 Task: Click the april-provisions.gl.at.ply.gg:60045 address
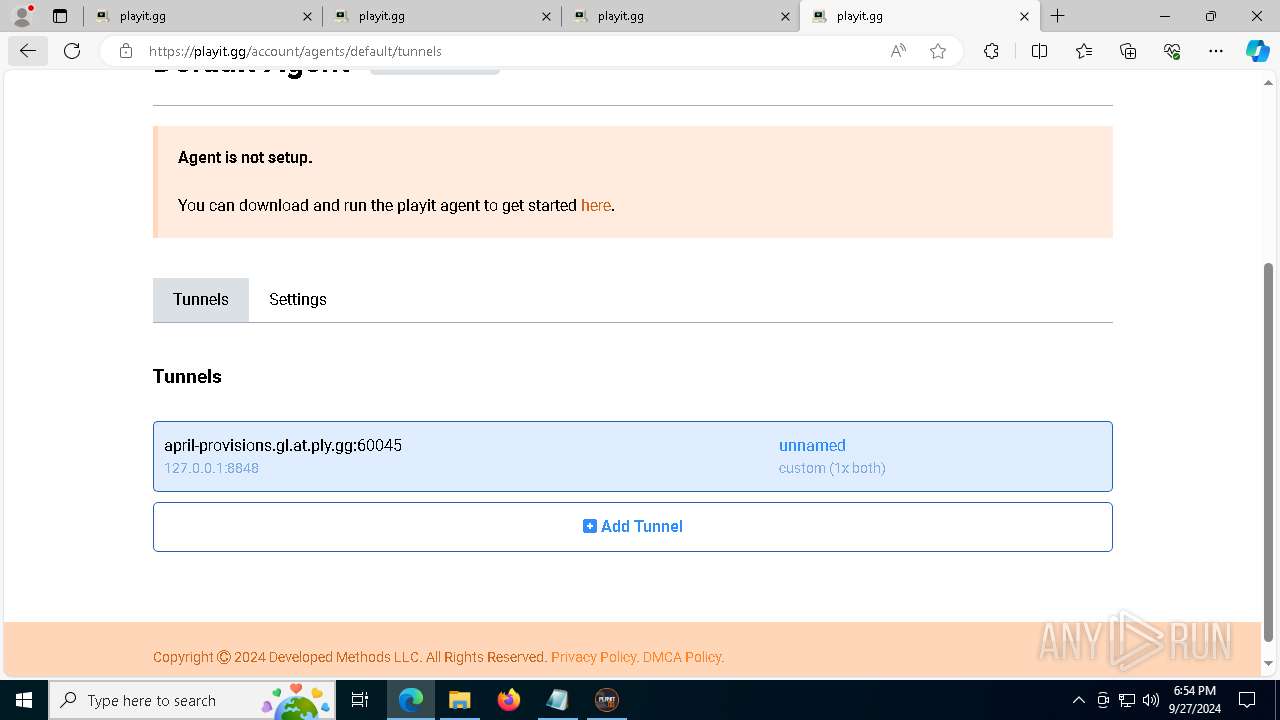pyautogui.click(x=283, y=445)
